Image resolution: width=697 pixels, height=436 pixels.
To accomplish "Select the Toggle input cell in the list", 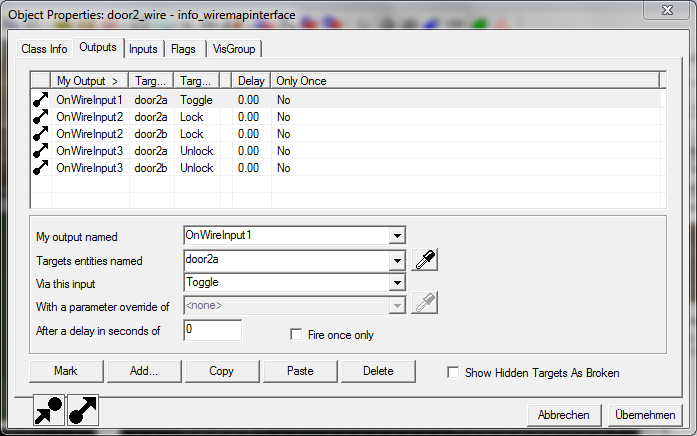I will click(196, 100).
